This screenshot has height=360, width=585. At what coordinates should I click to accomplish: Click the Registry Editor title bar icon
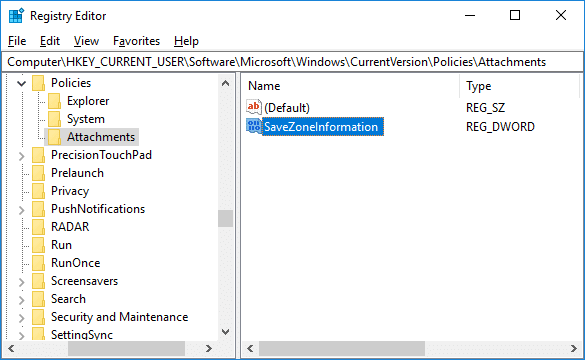tap(16, 16)
